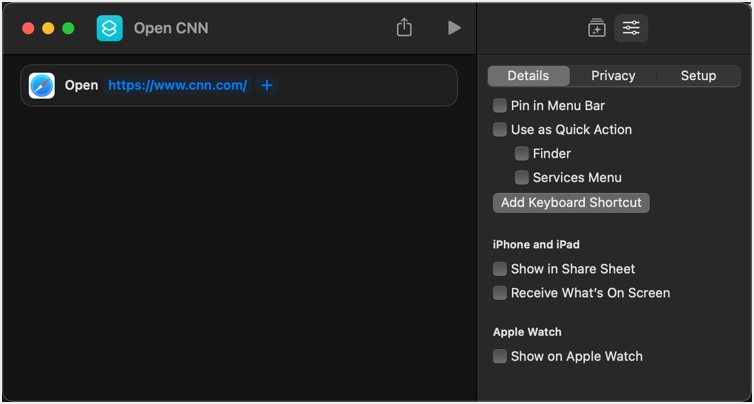Click the Shortcuts app icon in title bar
The height and width of the screenshot is (404, 754).
109,28
